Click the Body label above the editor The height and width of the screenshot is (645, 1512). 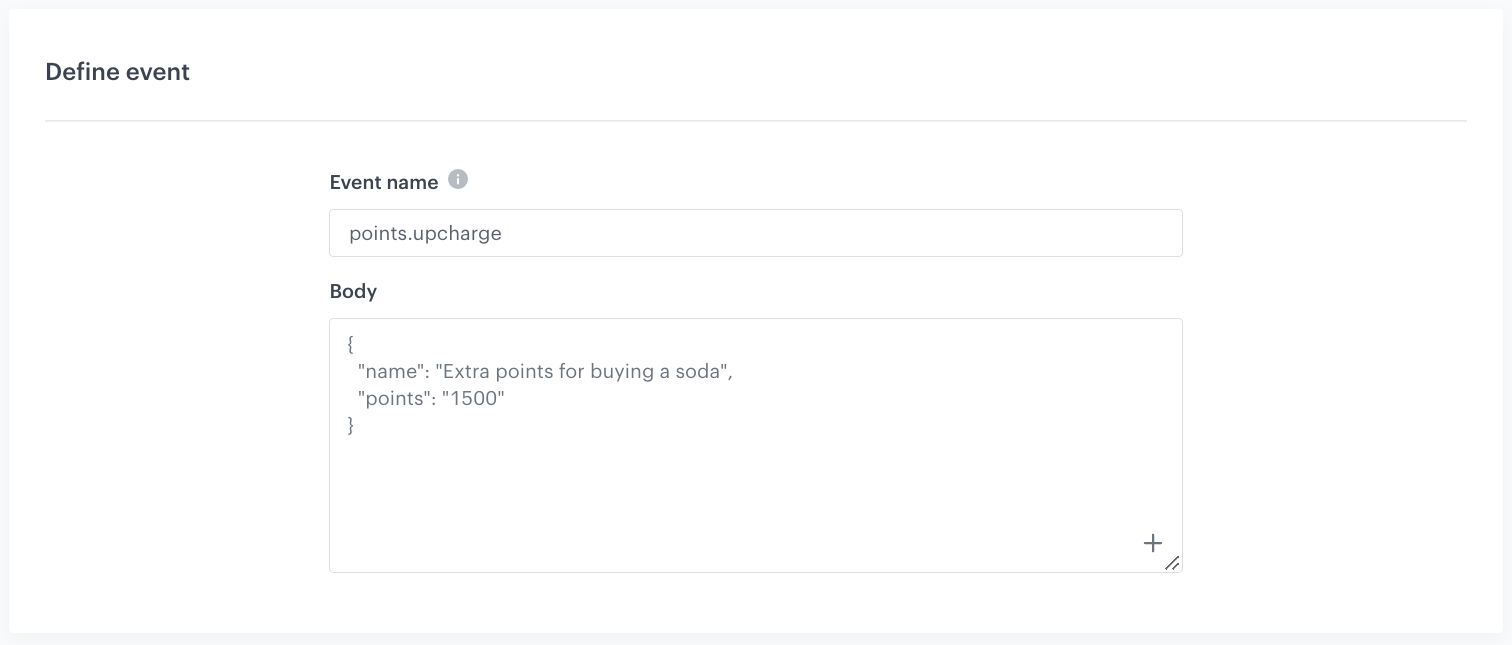353,291
